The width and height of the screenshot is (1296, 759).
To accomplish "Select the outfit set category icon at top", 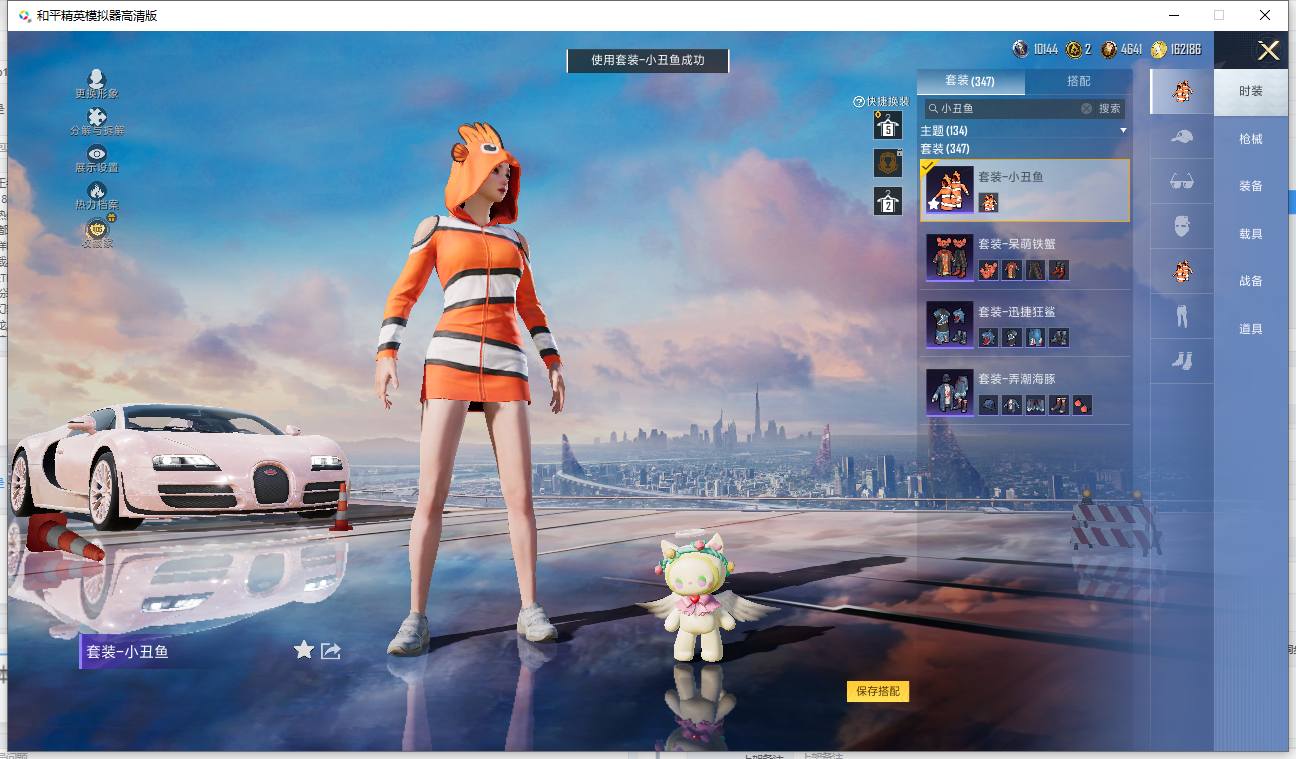I will point(1182,91).
